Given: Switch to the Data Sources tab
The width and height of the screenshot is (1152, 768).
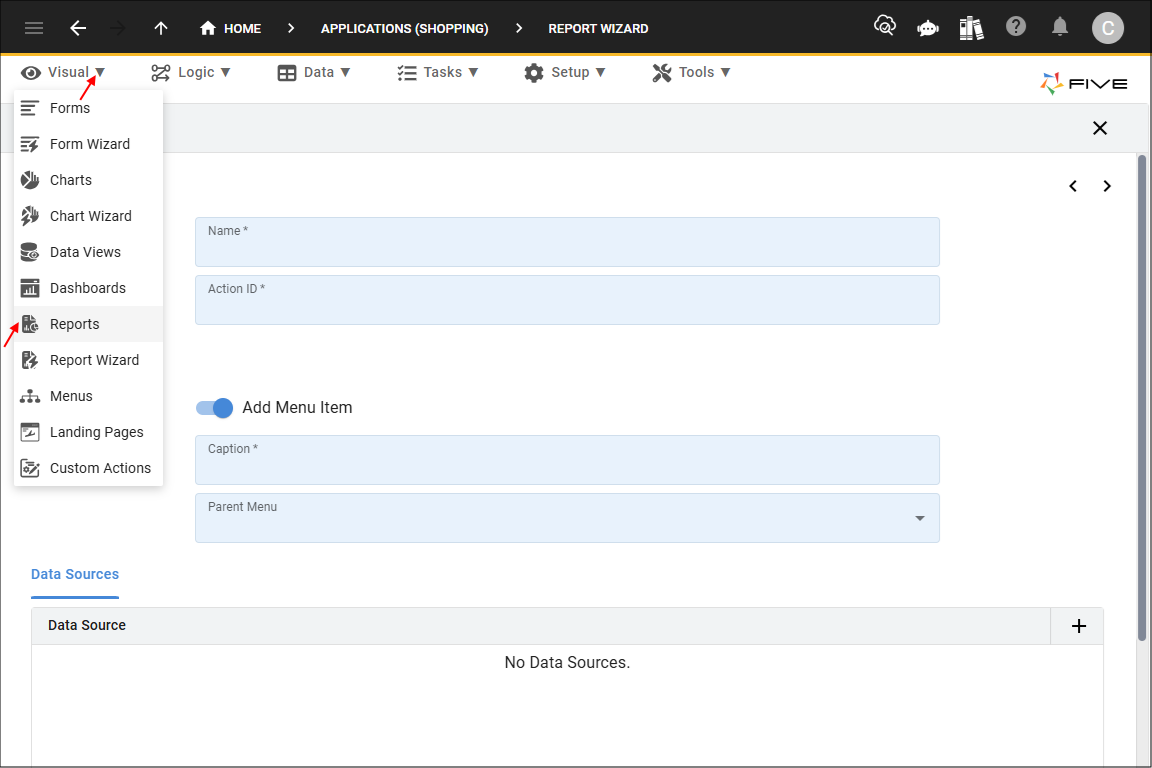Looking at the screenshot, I should (75, 575).
